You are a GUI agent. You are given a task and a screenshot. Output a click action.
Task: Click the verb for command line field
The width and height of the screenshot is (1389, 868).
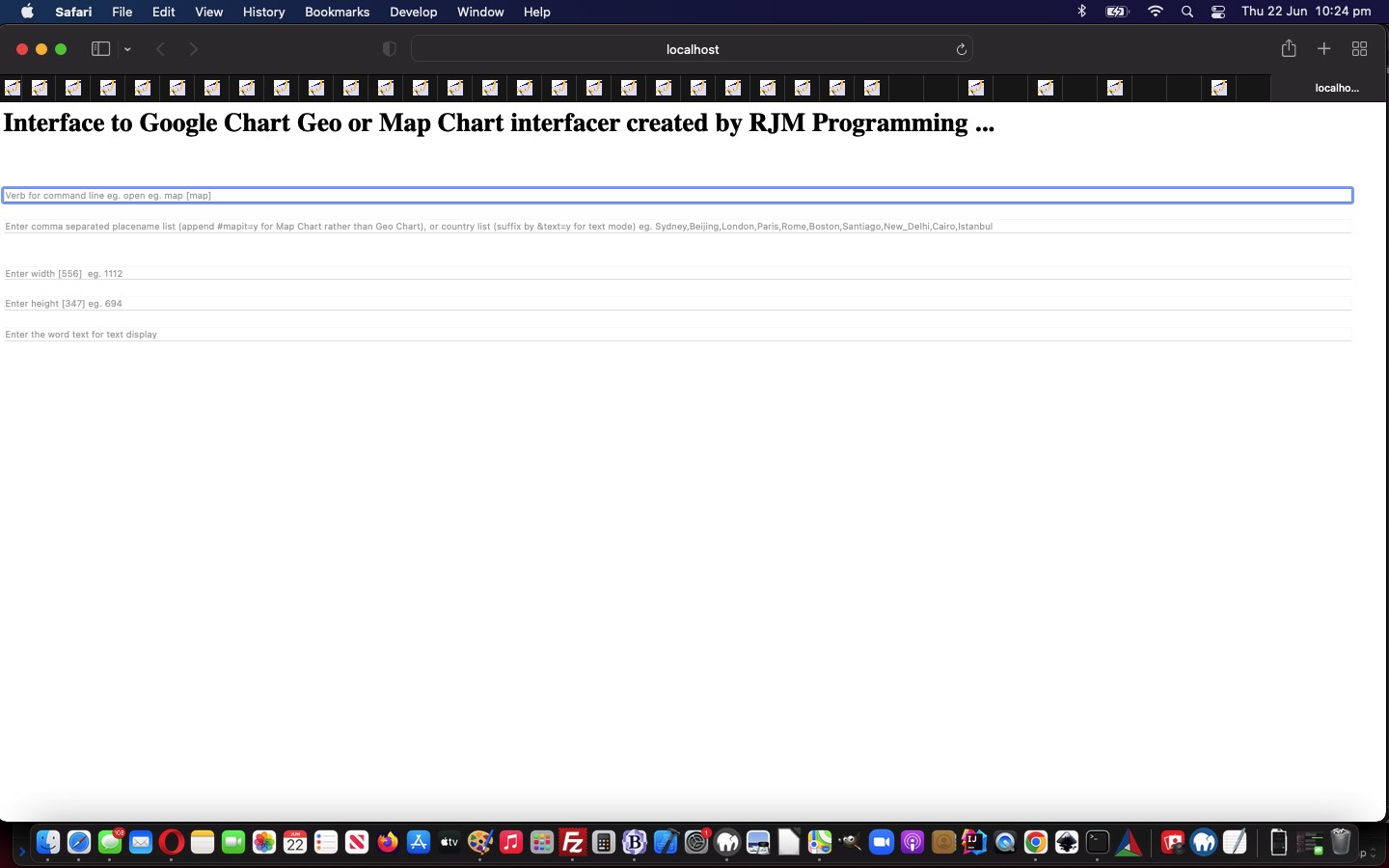coord(677,196)
